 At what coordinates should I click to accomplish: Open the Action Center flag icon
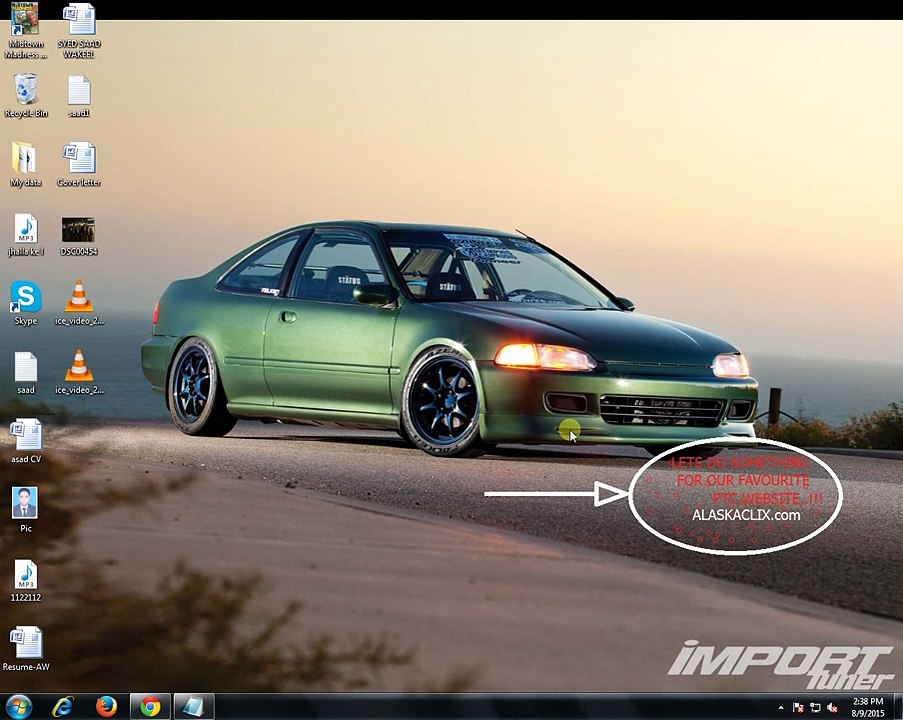(798, 707)
